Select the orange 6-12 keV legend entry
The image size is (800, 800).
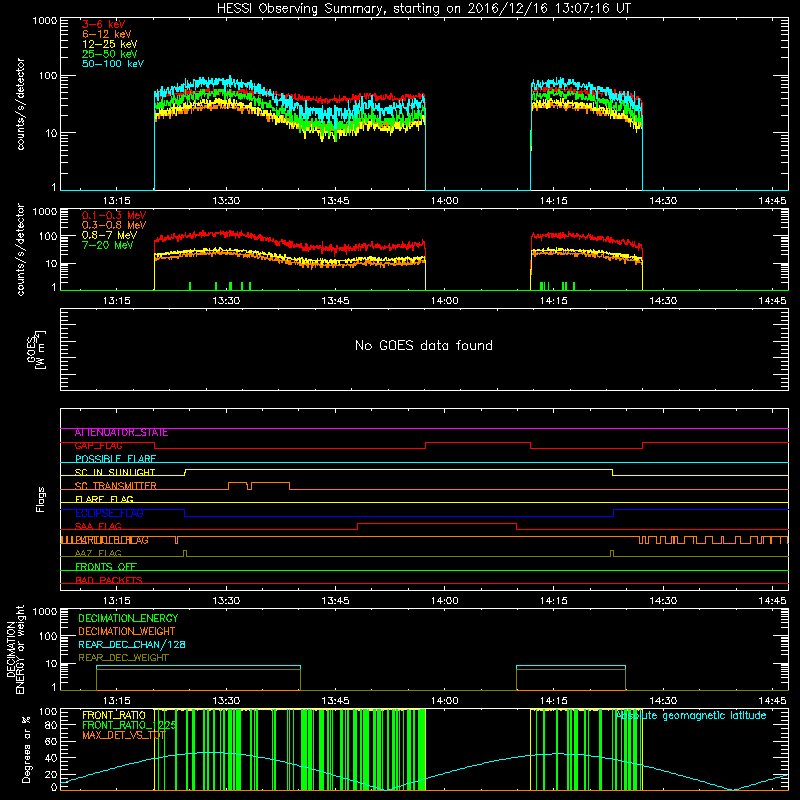point(107,34)
